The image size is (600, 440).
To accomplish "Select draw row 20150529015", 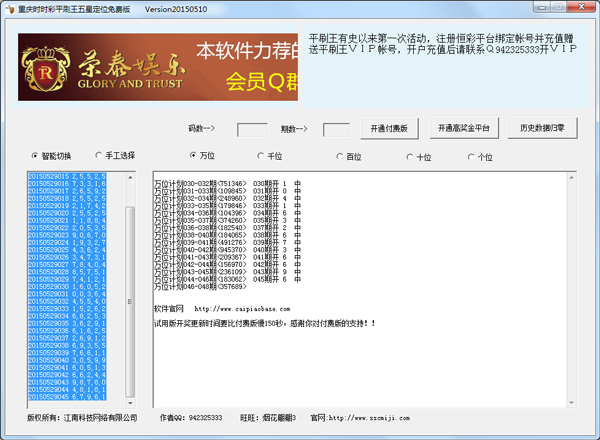I will point(67,176).
